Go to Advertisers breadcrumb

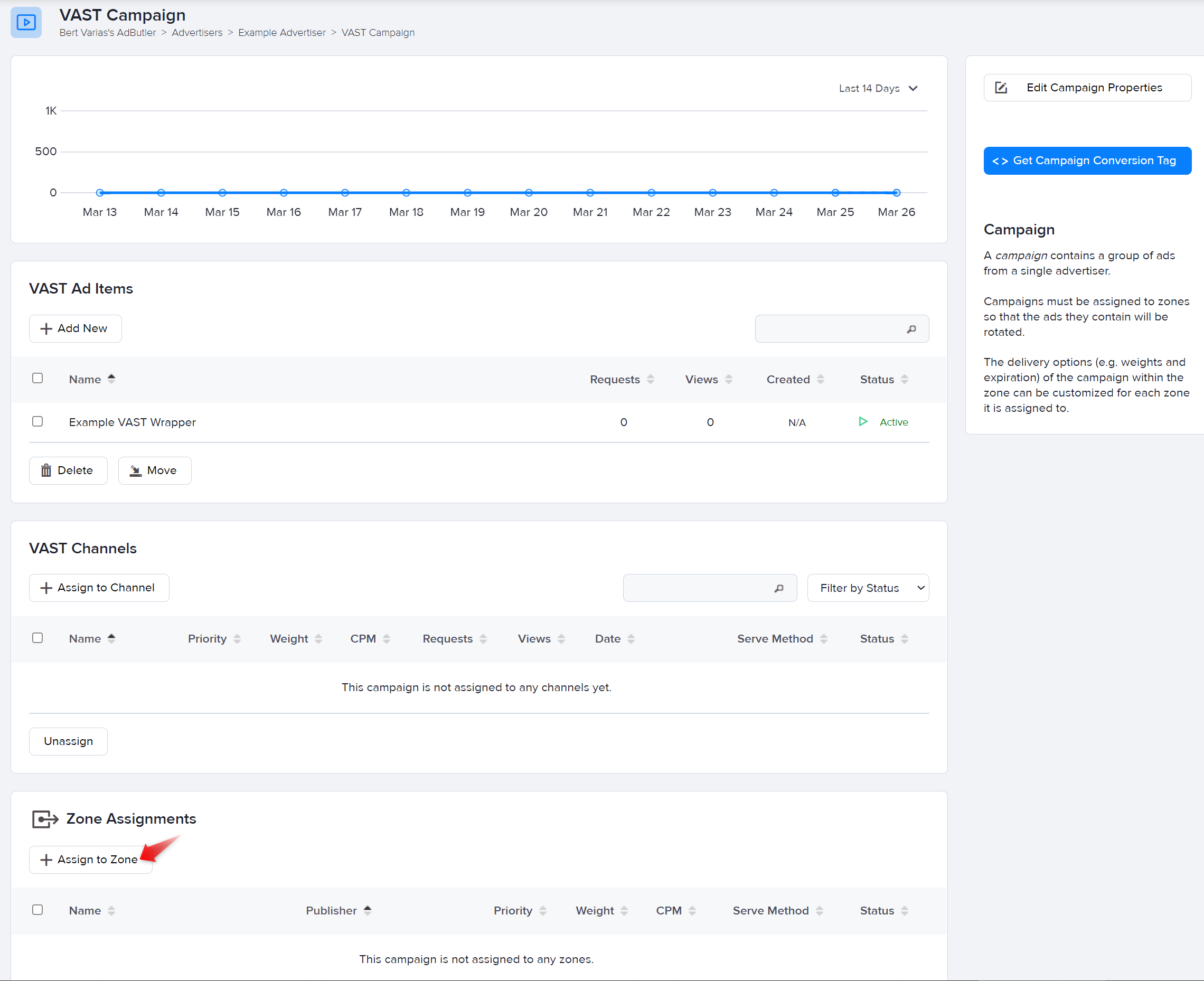click(197, 33)
